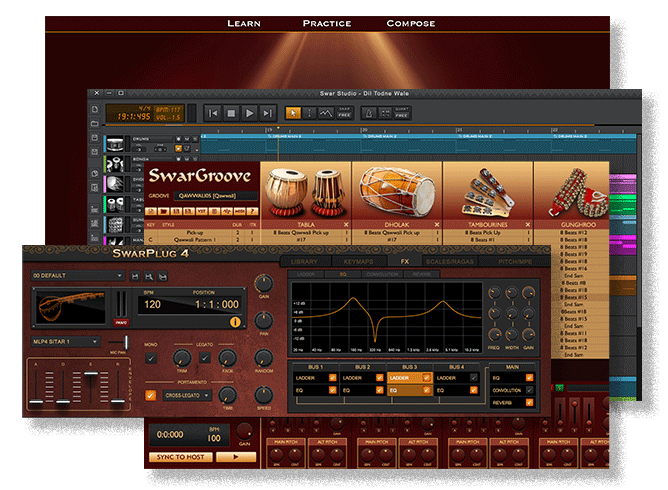
Task: Click the Sustain envelope slider handle
Action: point(91,374)
